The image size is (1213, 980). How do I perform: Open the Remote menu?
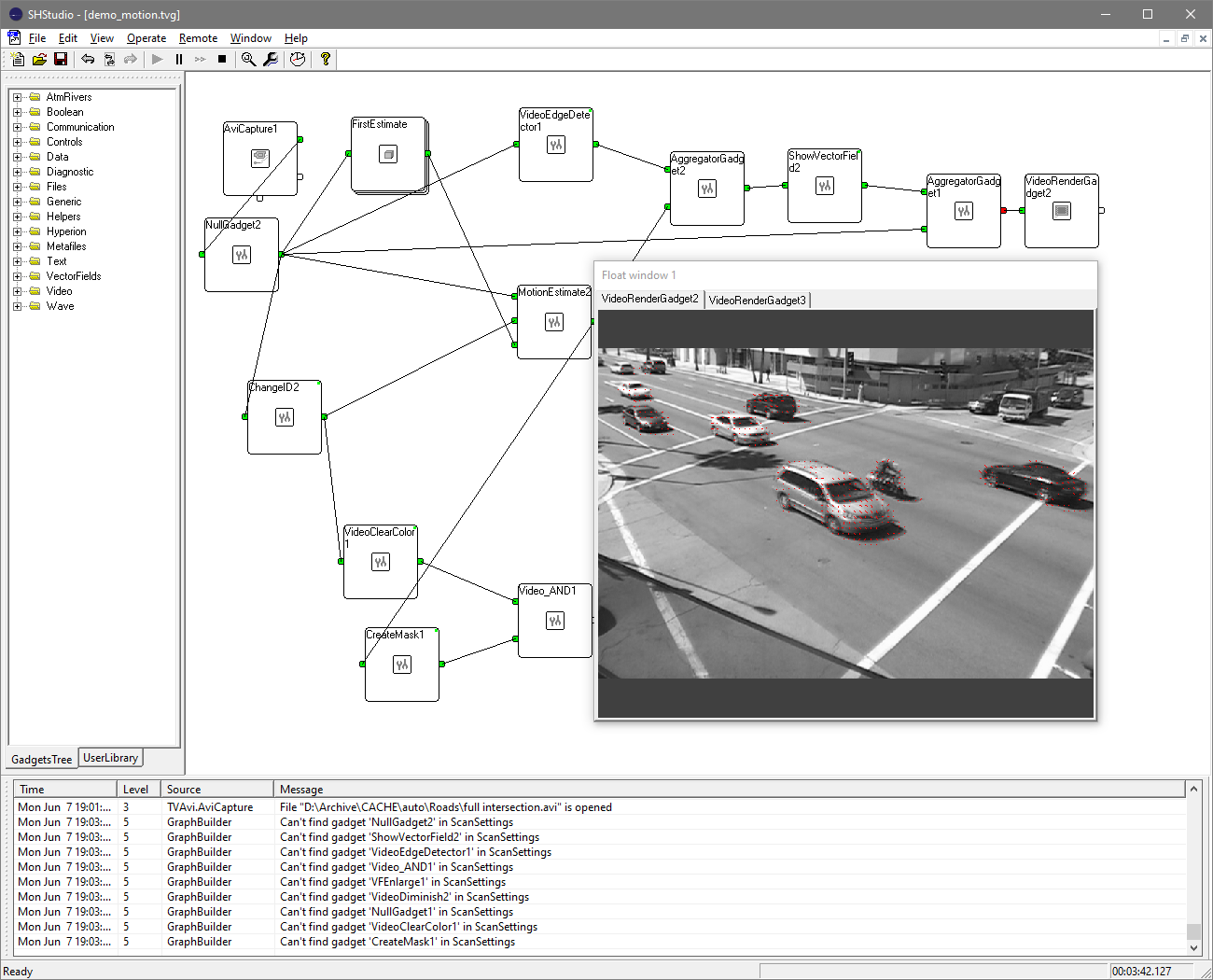click(198, 38)
